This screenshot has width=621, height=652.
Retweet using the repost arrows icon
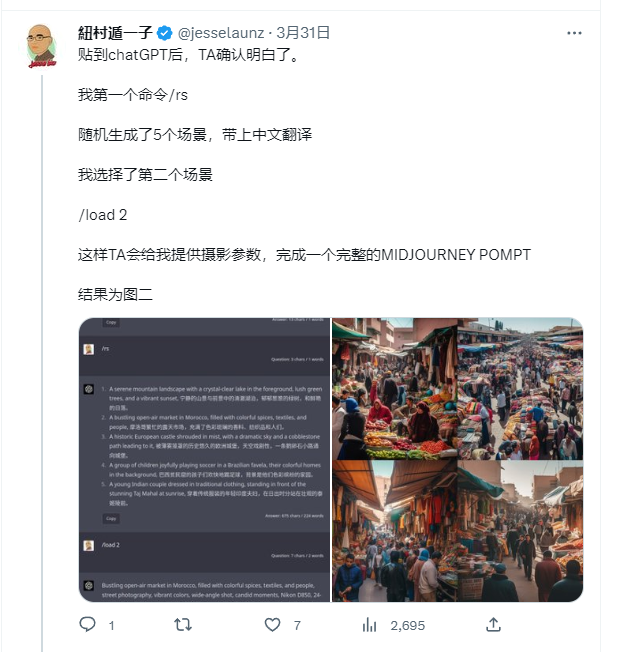coord(183,625)
